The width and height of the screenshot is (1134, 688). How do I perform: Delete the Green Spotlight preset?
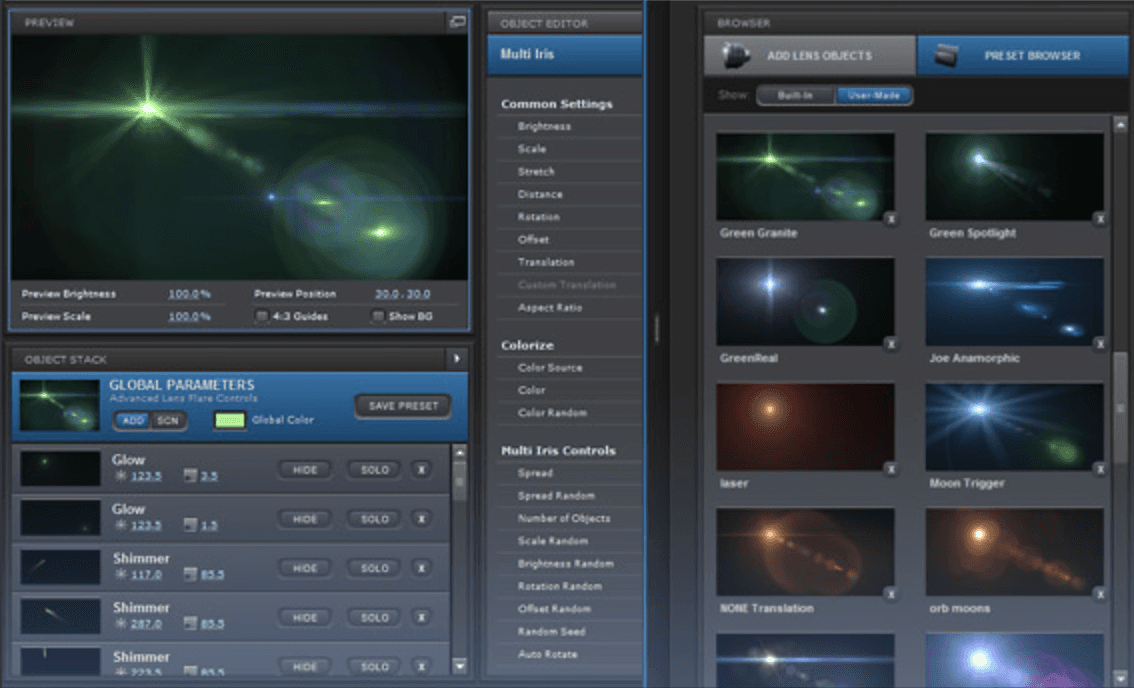[x=1100, y=218]
